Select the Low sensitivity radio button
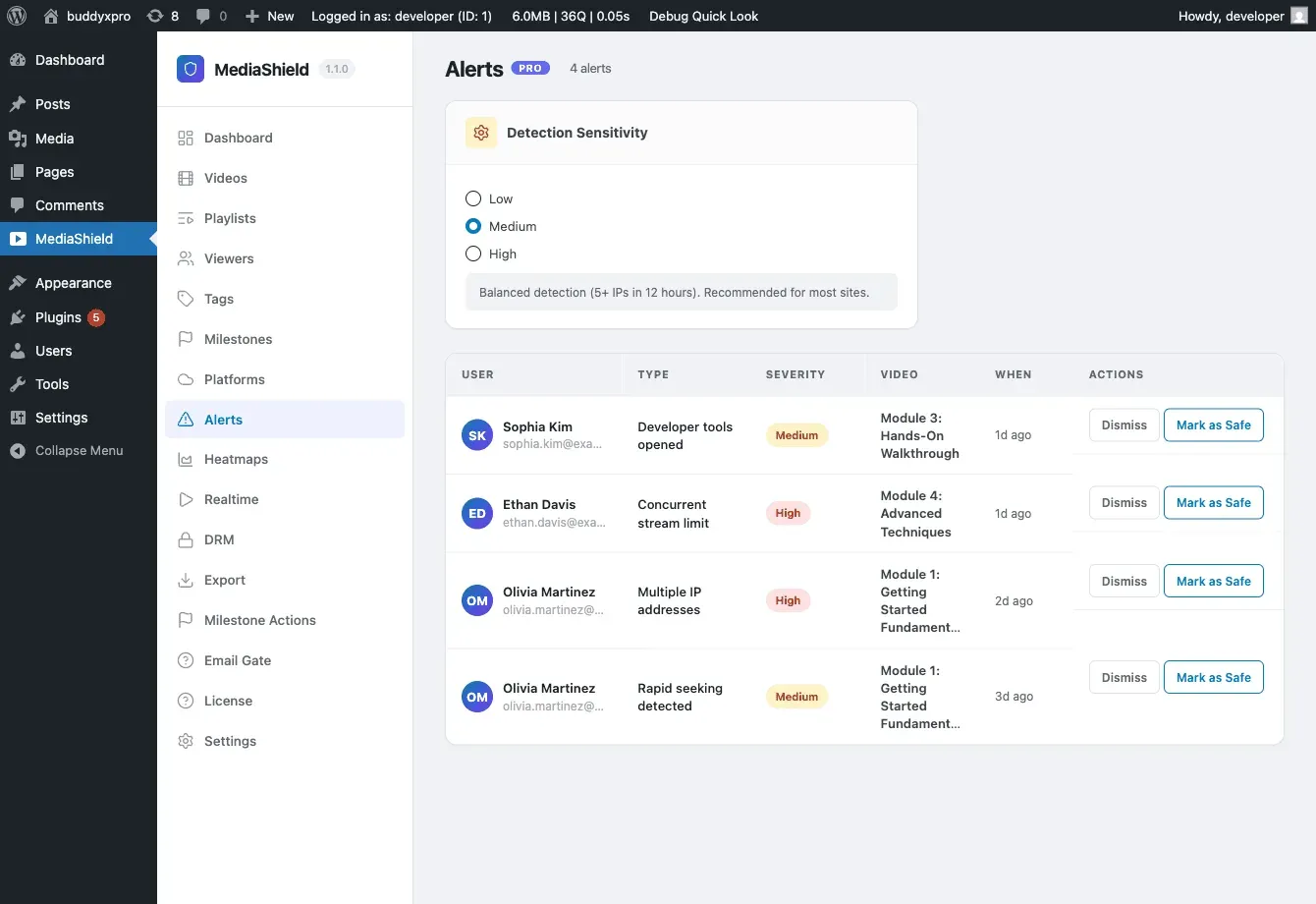The height and width of the screenshot is (904, 1316). point(473,198)
